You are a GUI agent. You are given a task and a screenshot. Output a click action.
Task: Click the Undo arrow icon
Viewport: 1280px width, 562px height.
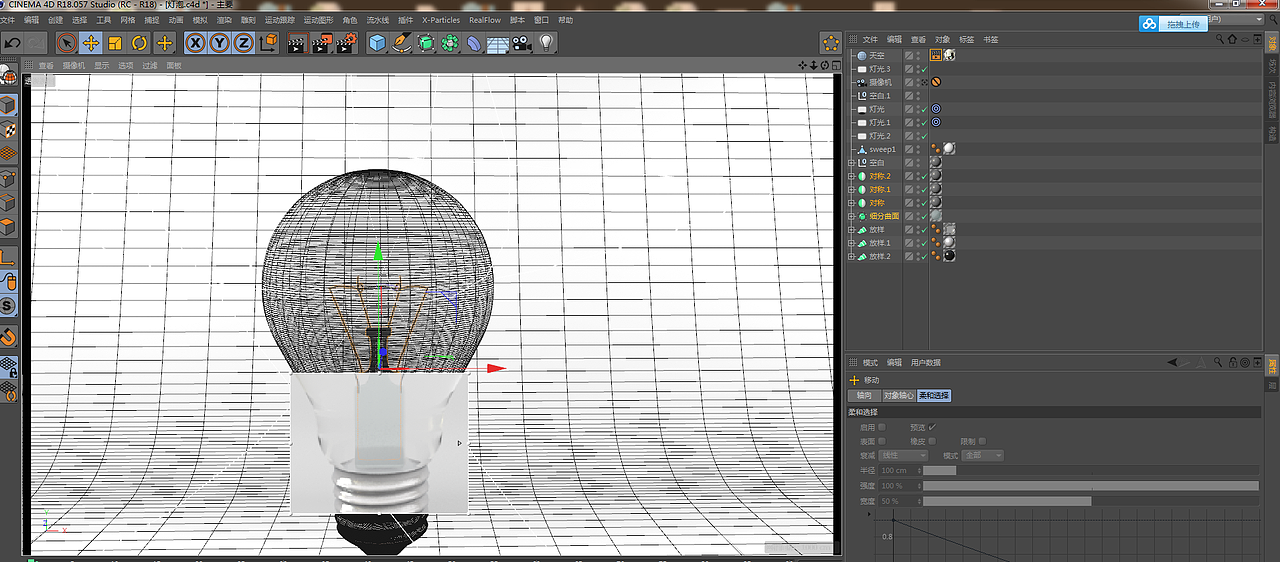tap(13, 43)
